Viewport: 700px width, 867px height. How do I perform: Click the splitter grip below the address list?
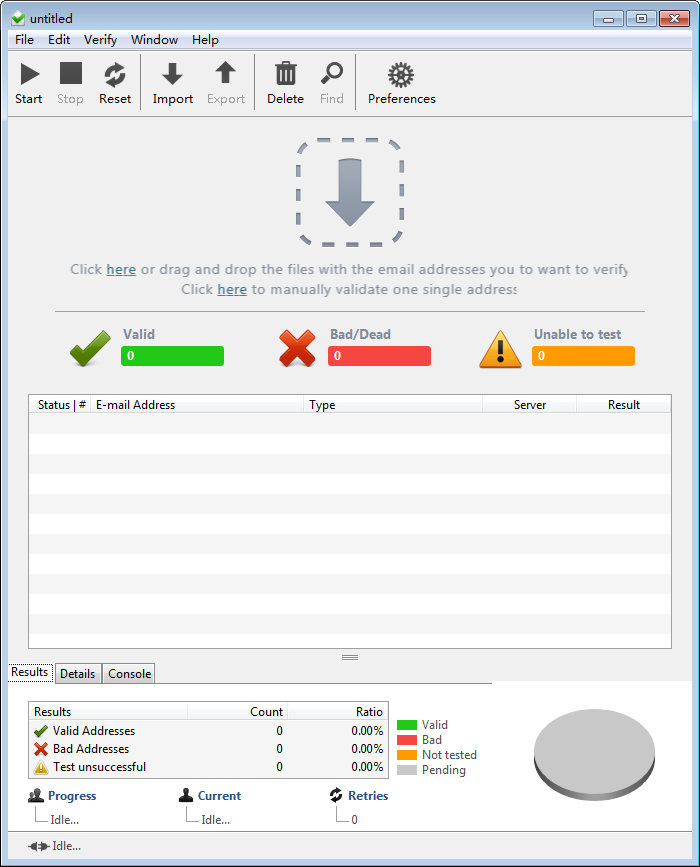point(350,657)
